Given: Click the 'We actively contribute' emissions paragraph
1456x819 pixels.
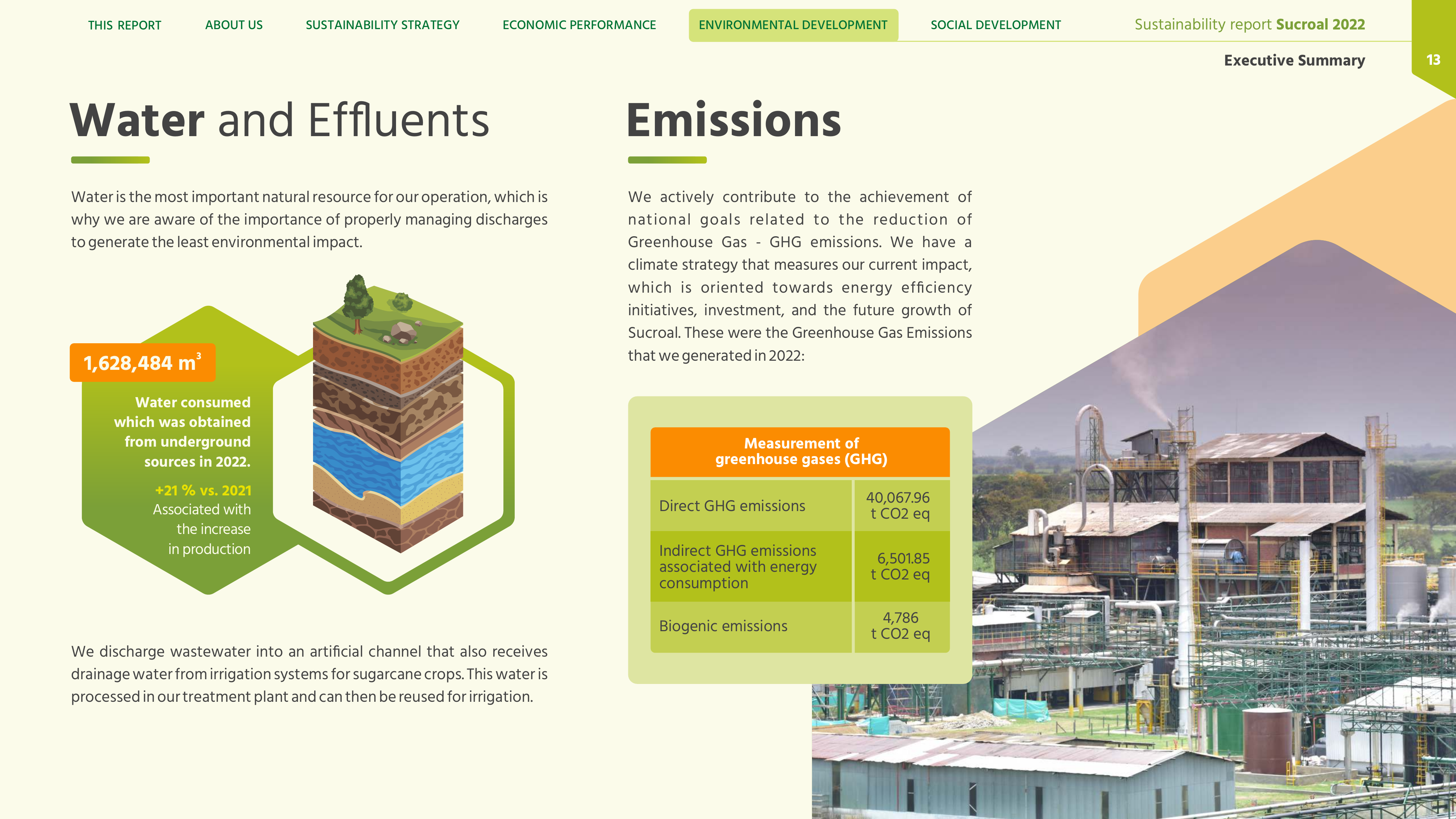Looking at the screenshot, I should (800, 276).
